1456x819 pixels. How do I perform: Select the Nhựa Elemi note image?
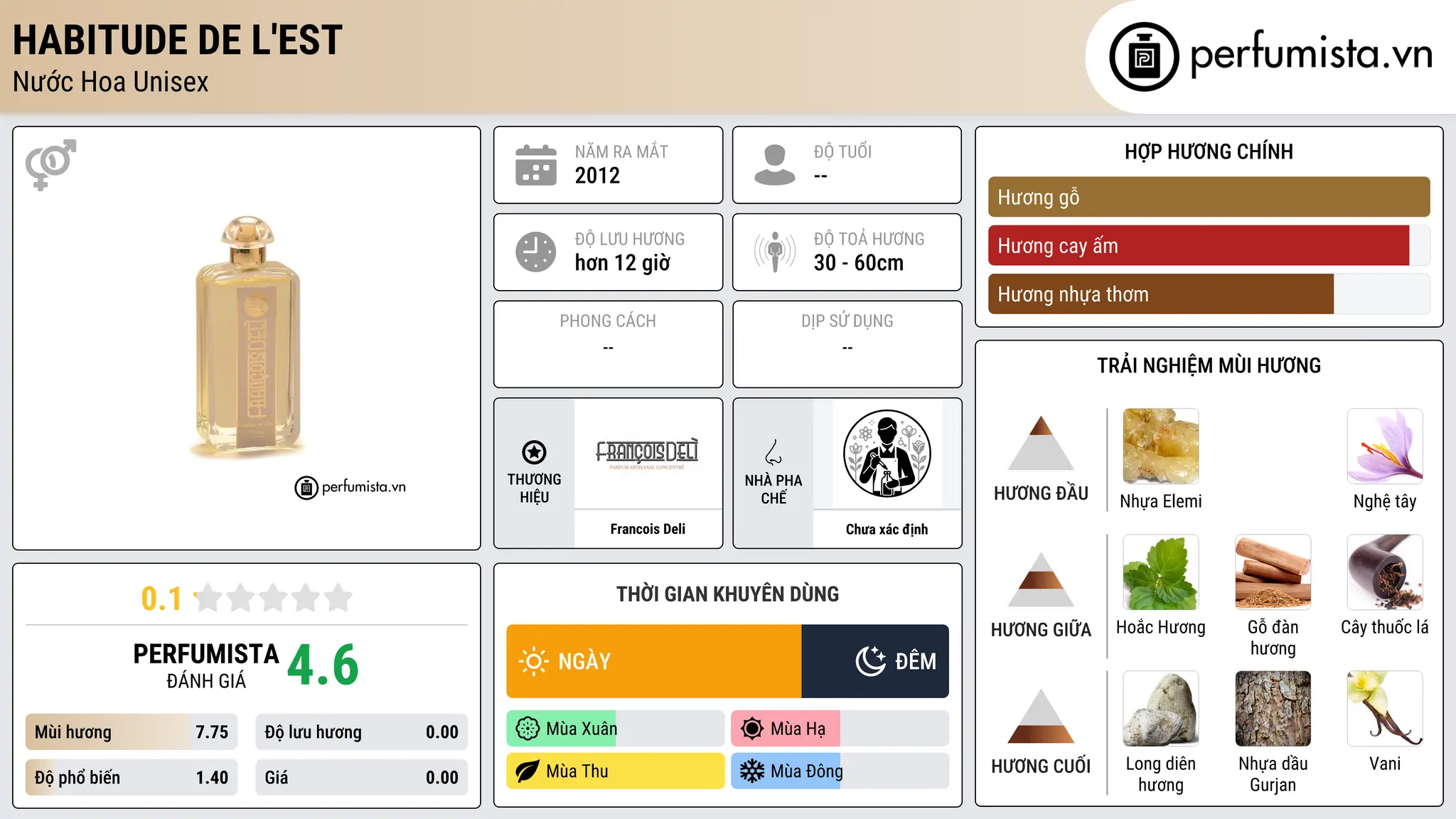pos(1160,446)
